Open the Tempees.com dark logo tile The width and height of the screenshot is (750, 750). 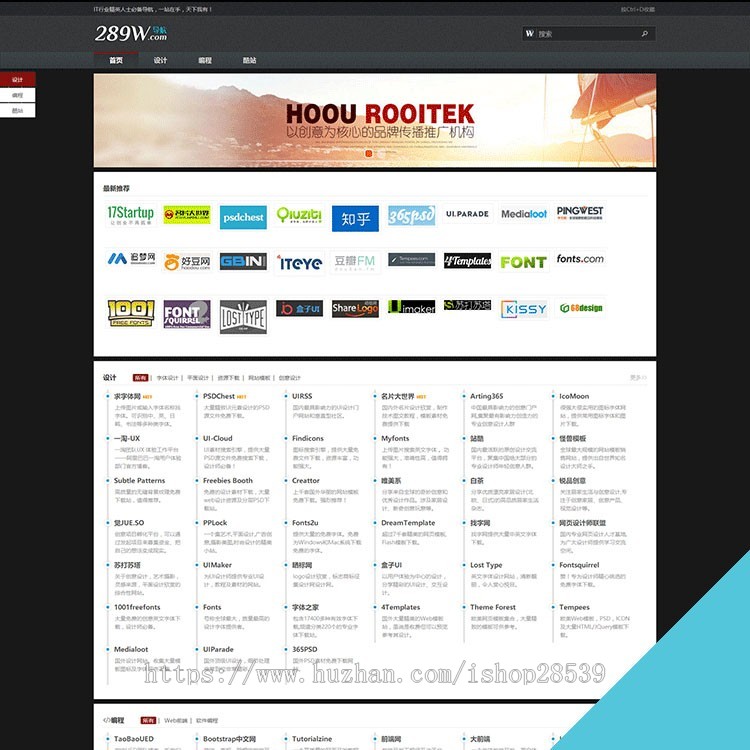pos(411,259)
